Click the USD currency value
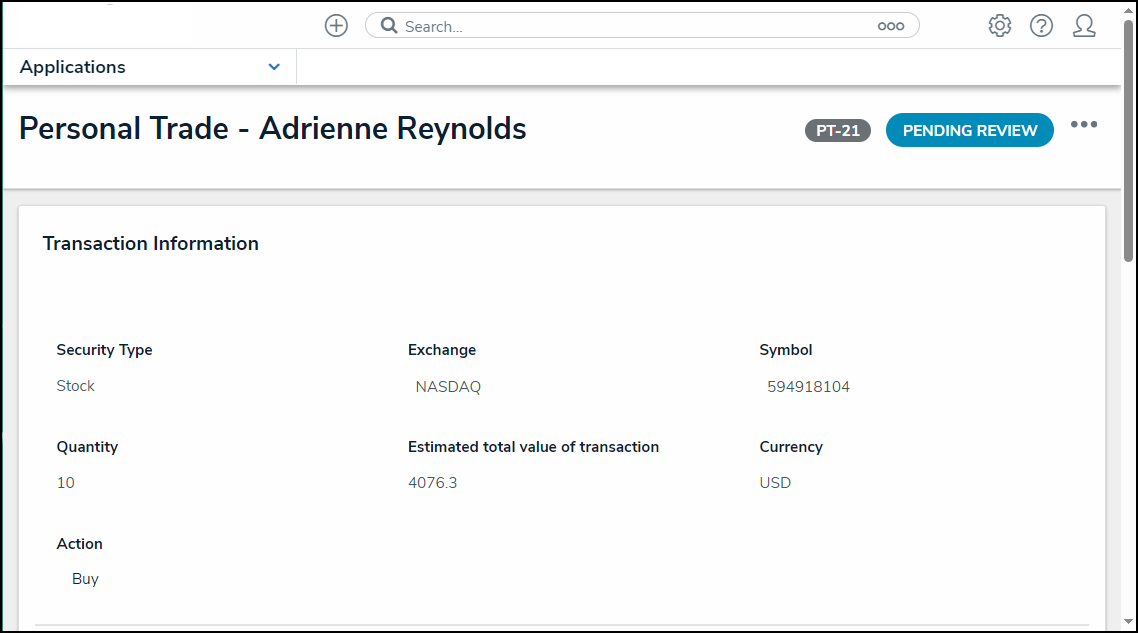 [774, 482]
